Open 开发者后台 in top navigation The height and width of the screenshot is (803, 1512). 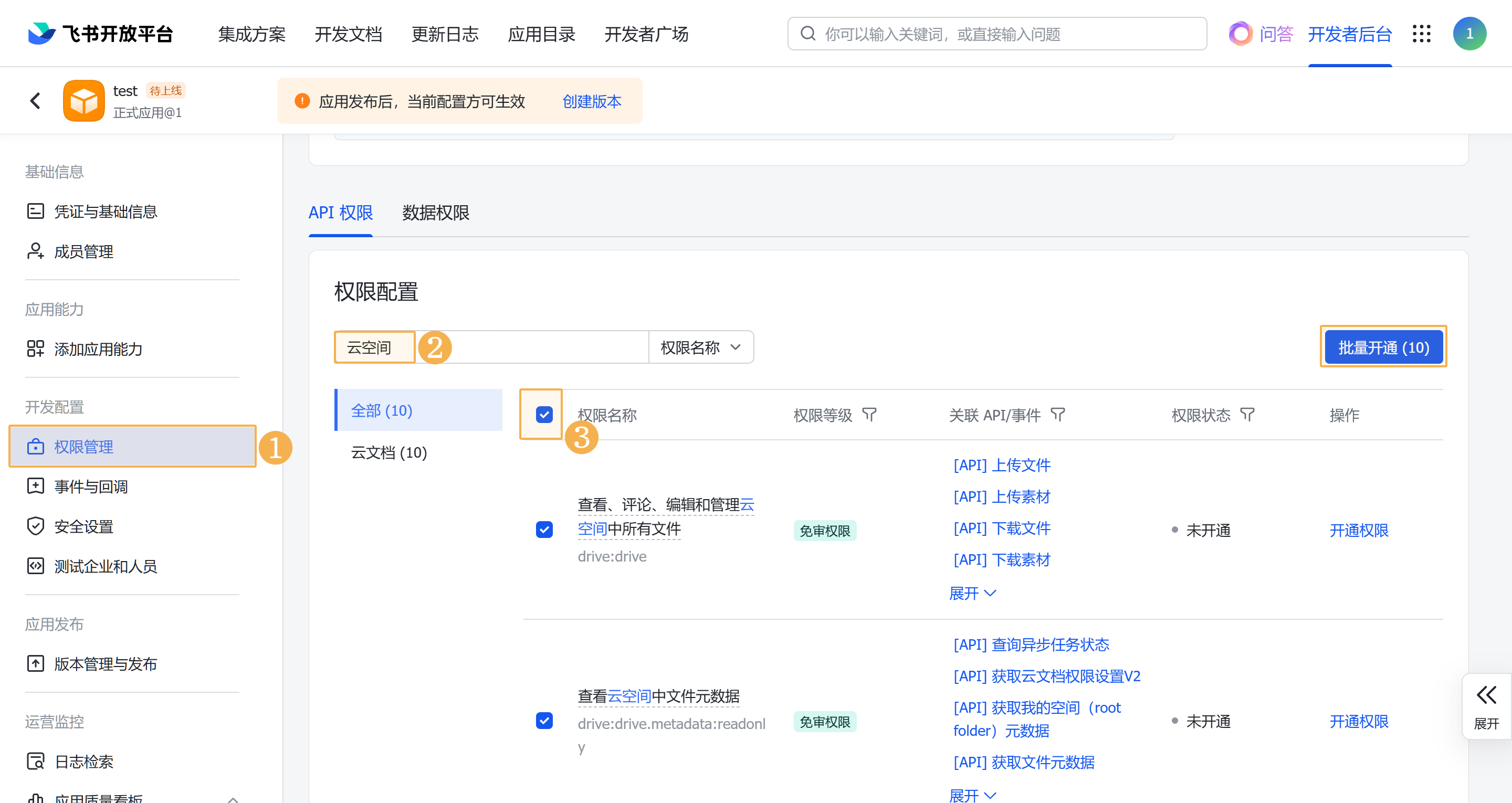click(1349, 34)
